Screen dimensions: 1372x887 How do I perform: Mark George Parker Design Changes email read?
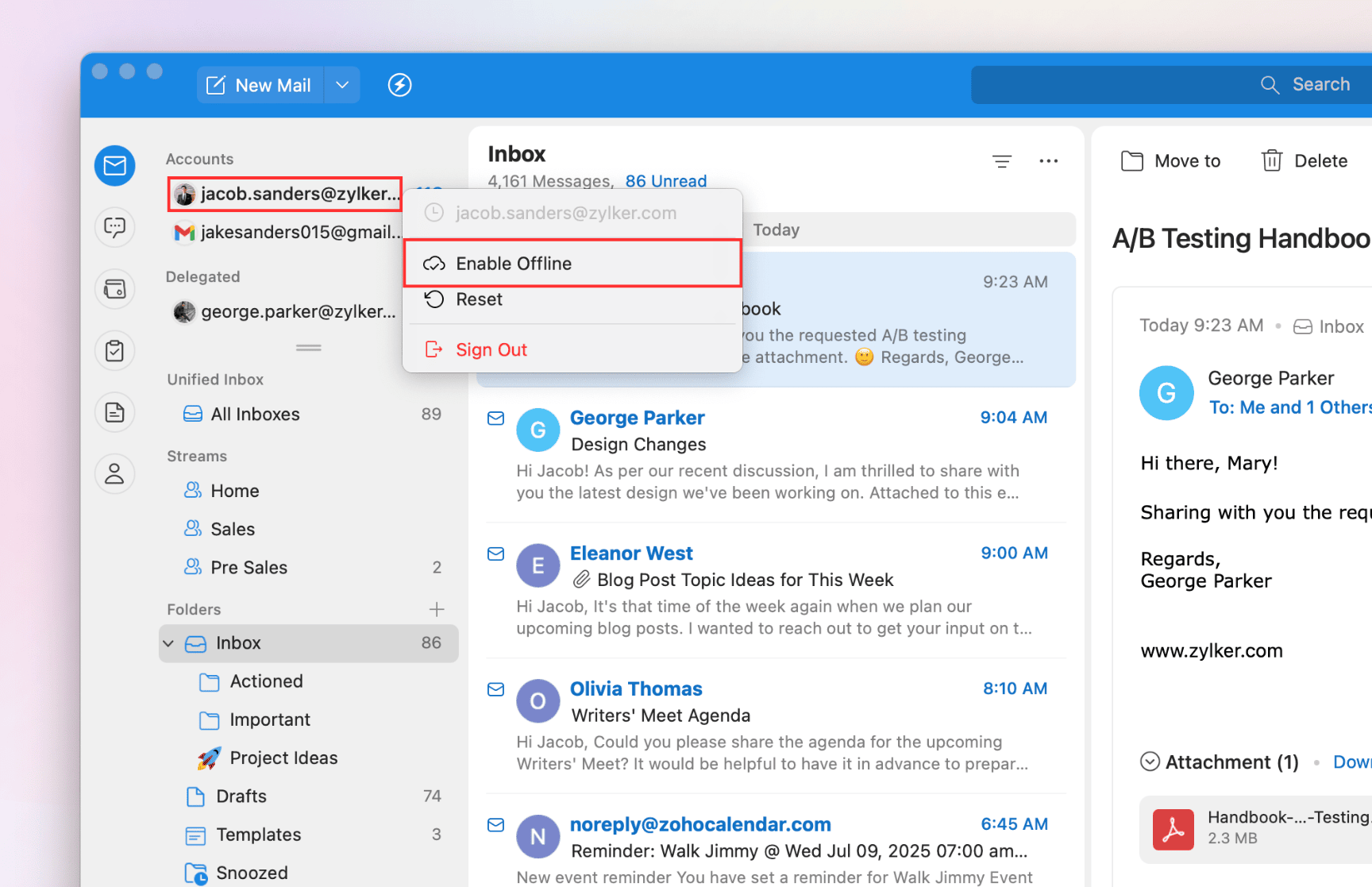[495, 418]
